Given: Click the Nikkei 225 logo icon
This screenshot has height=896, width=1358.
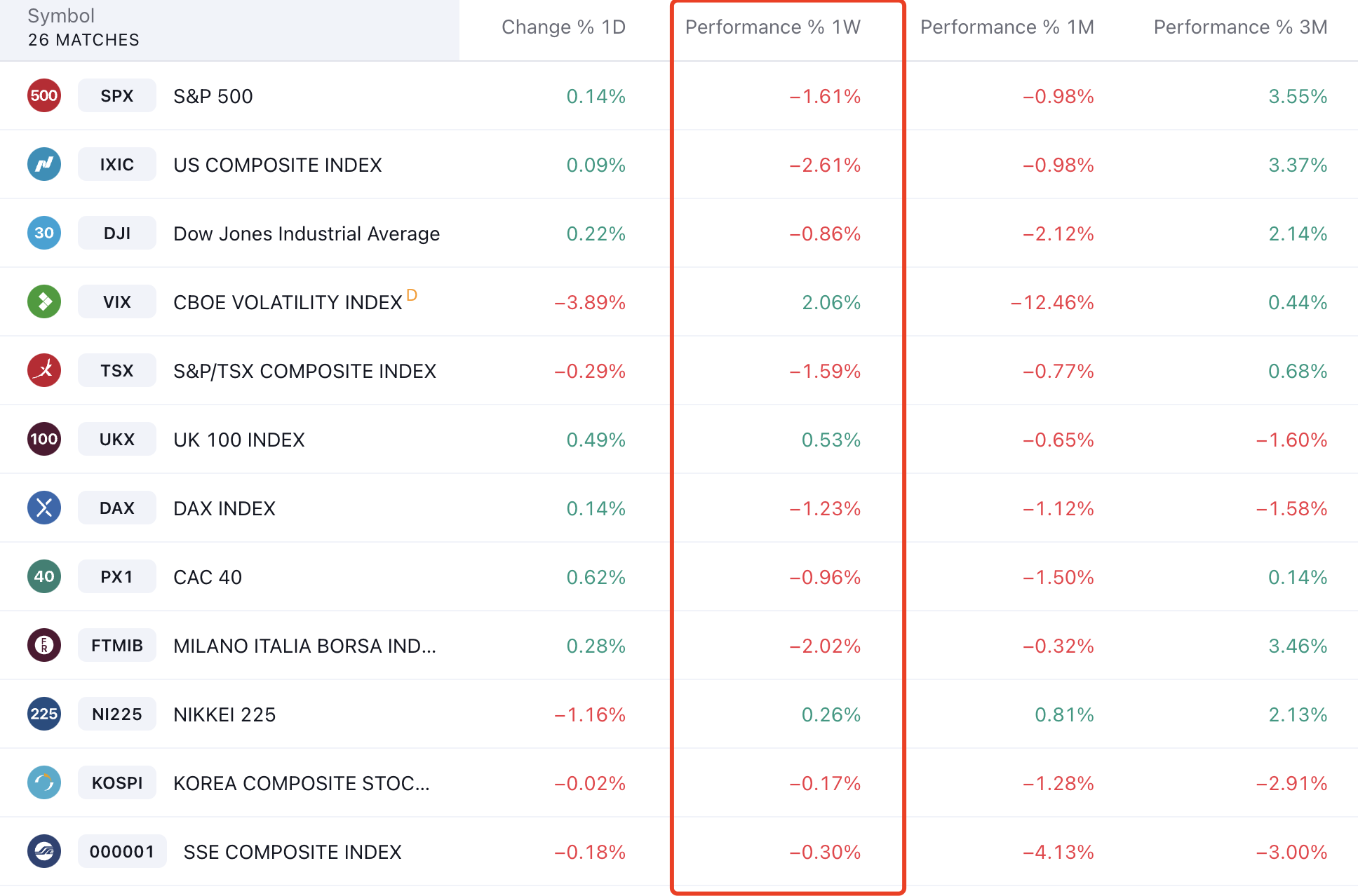Looking at the screenshot, I should (x=44, y=714).
